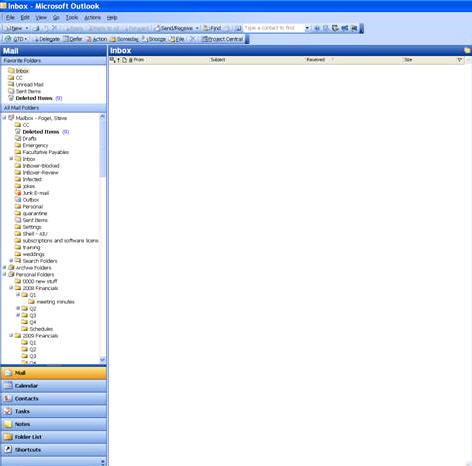Switch to Tasks in the navigation pane

(x=54, y=411)
